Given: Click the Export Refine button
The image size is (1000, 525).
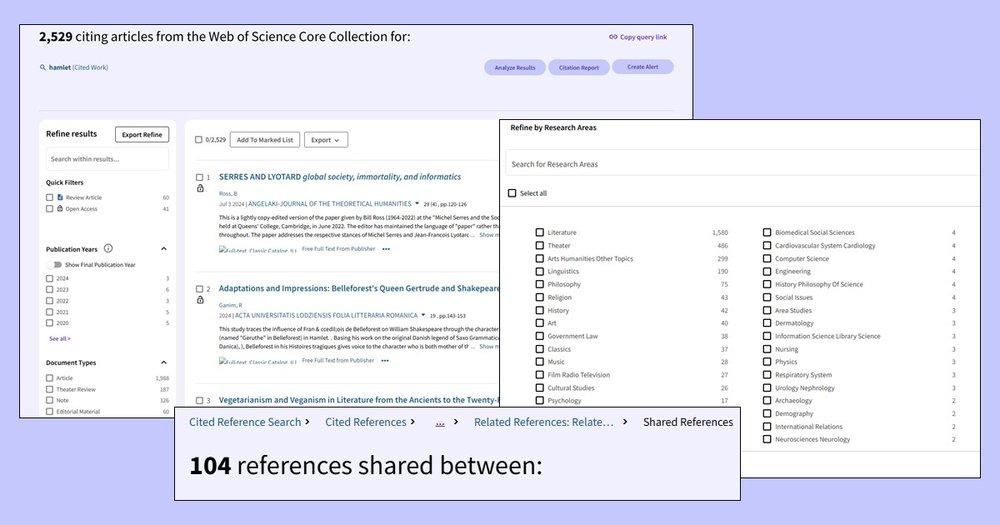Looking at the screenshot, I should [142, 135].
